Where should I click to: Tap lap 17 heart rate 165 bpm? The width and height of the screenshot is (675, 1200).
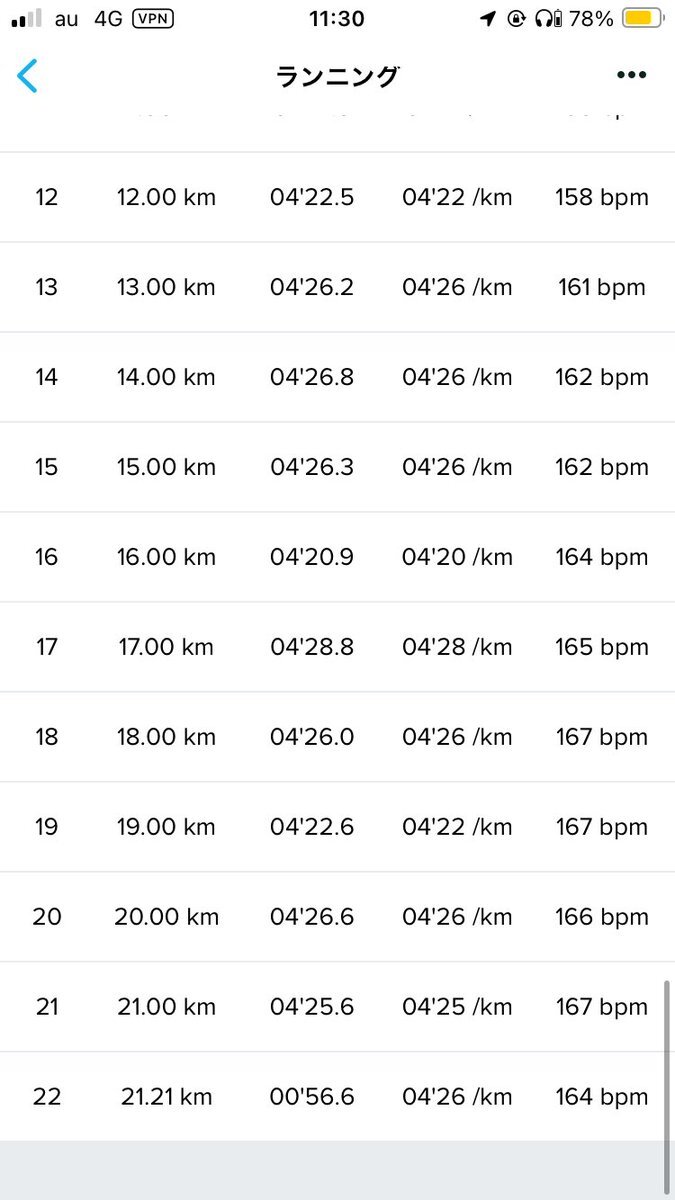point(602,647)
